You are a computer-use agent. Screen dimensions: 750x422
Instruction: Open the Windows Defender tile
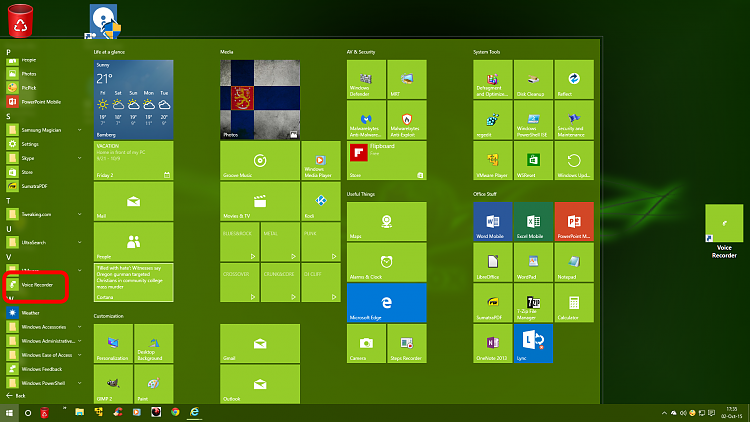click(x=366, y=79)
